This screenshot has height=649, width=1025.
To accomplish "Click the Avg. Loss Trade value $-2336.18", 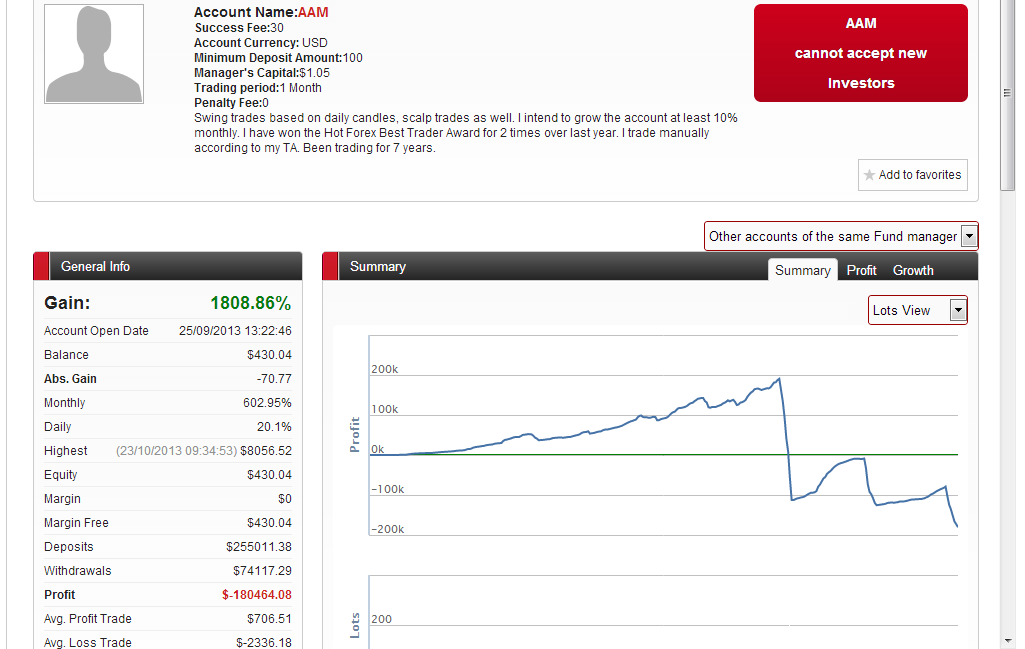I will click(264, 642).
